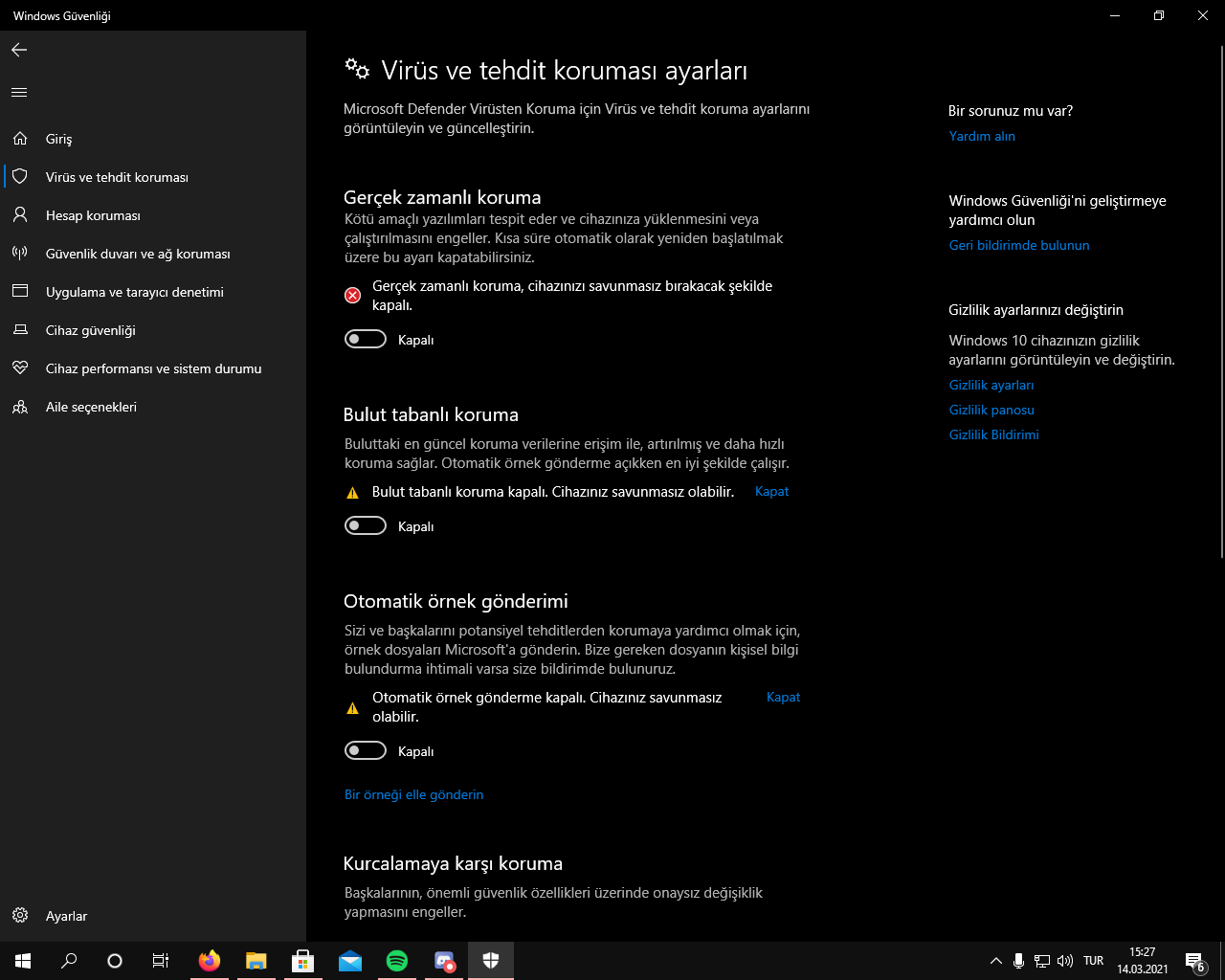Open Cortana circle on taskbar

pos(115,961)
